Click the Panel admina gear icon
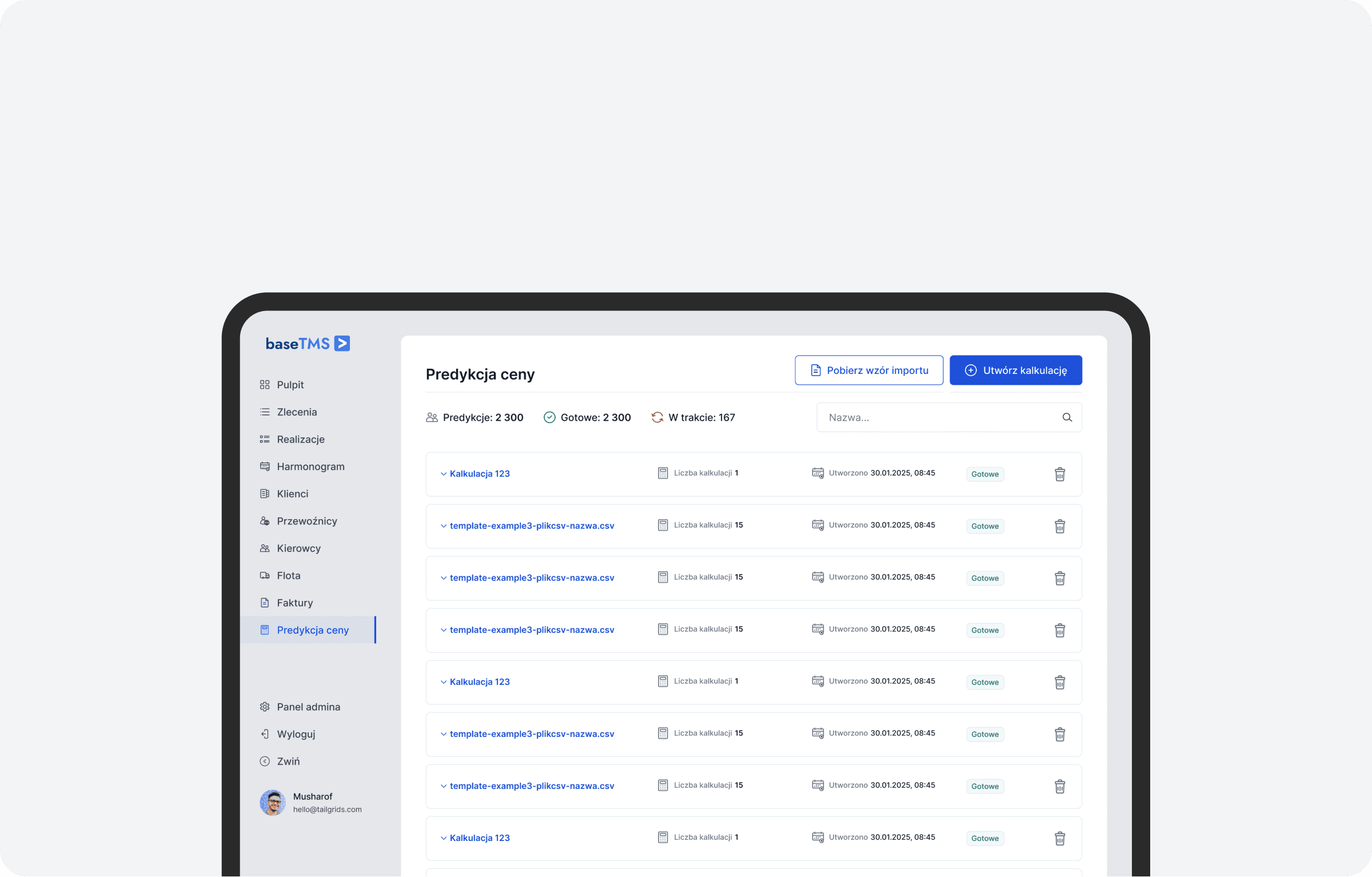 click(265, 707)
